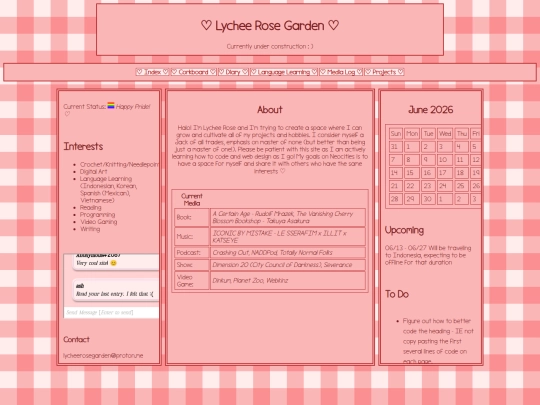Click the Current Media table header
Screen dimensions: 540x405
point(191,199)
